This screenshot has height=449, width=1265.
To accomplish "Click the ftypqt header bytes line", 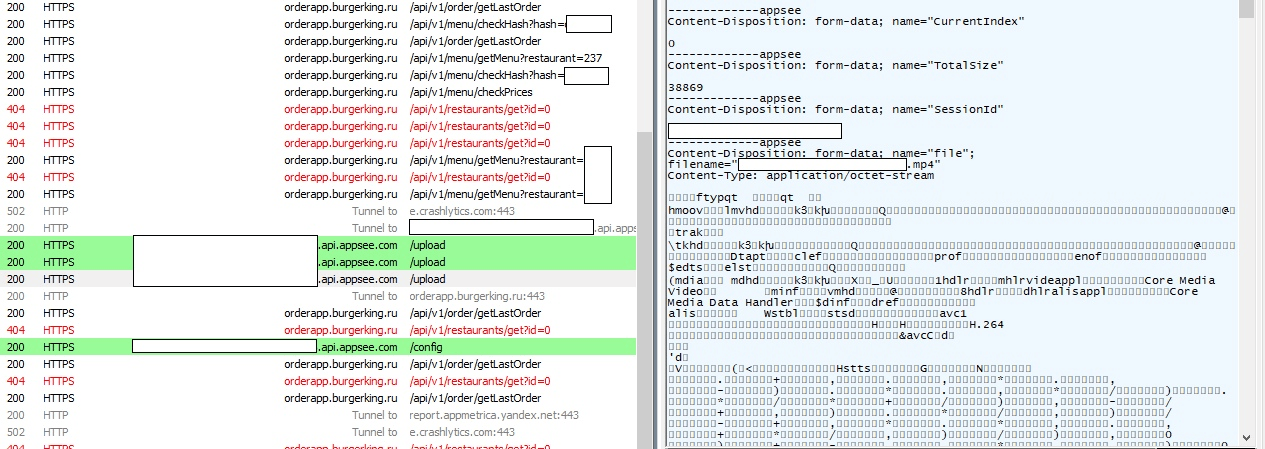I will point(745,197).
